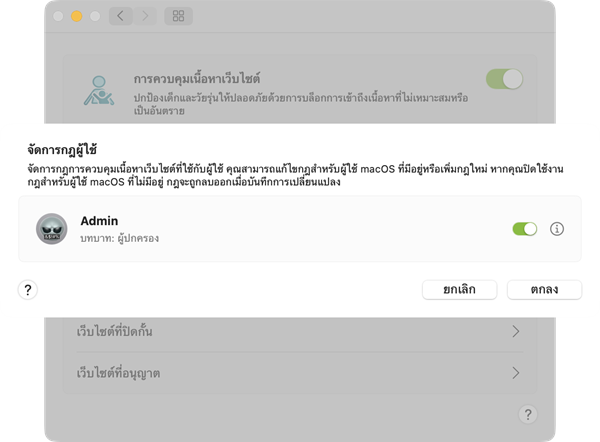This screenshot has width=600, height=442.
Task: Confirm with the ตกลง (OK) button
Action: point(544,290)
